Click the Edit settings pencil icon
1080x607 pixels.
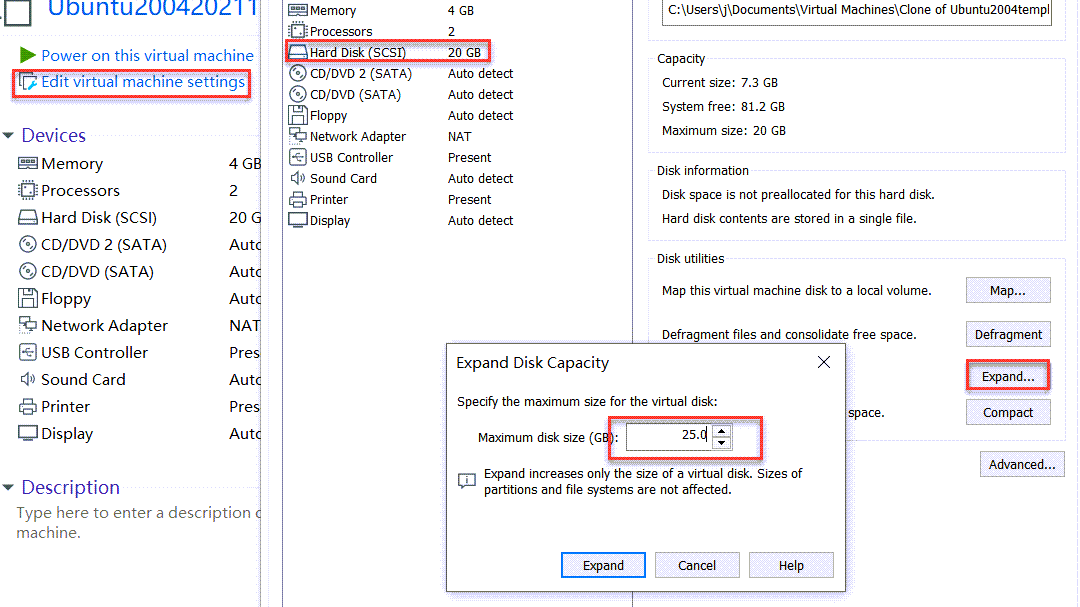(x=28, y=82)
